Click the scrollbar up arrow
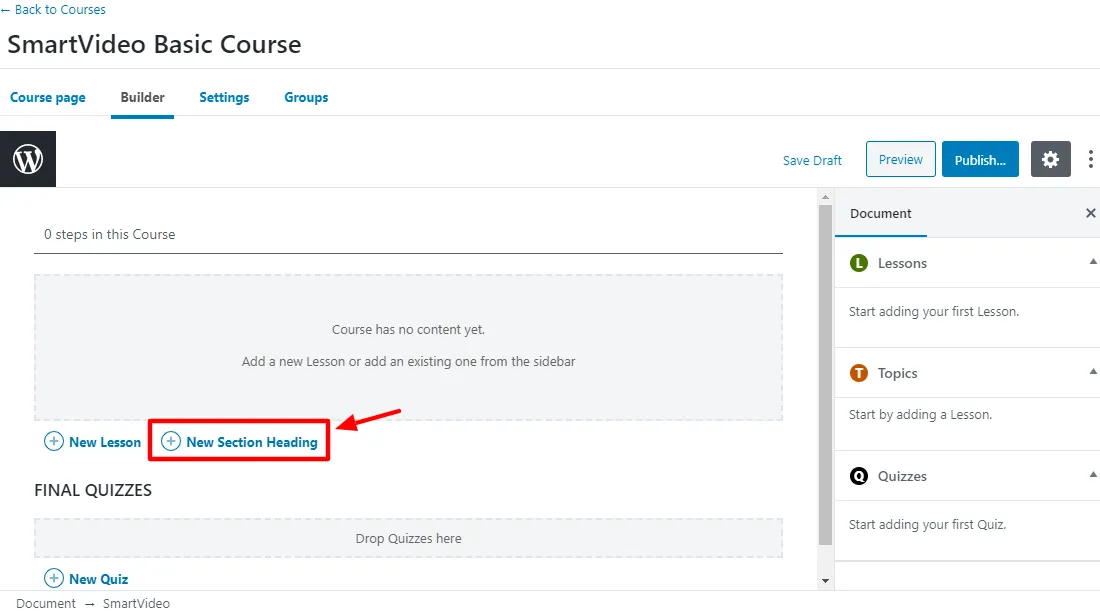This screenshot has width=1100, height=615. coord(825,197)
